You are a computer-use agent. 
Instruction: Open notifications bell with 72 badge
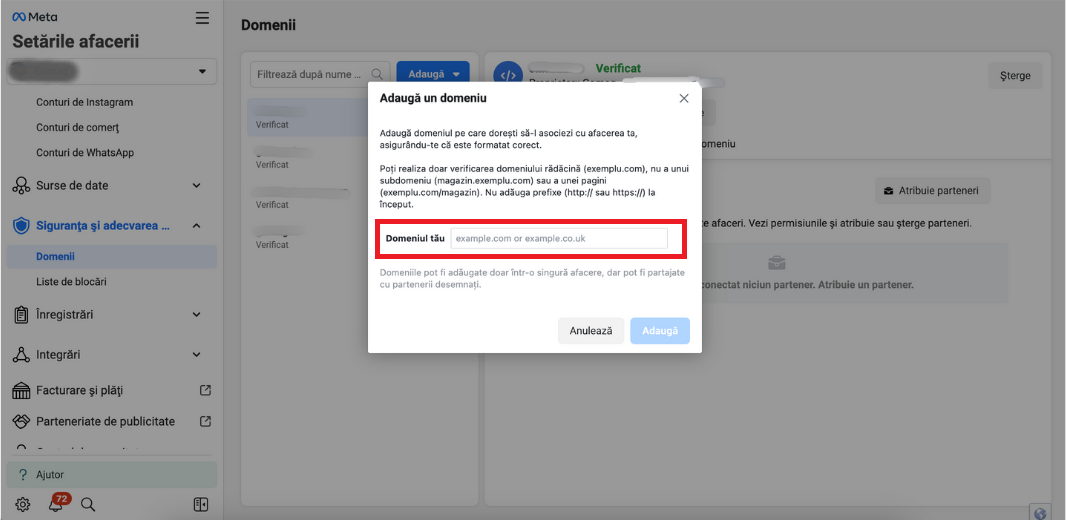56,505
